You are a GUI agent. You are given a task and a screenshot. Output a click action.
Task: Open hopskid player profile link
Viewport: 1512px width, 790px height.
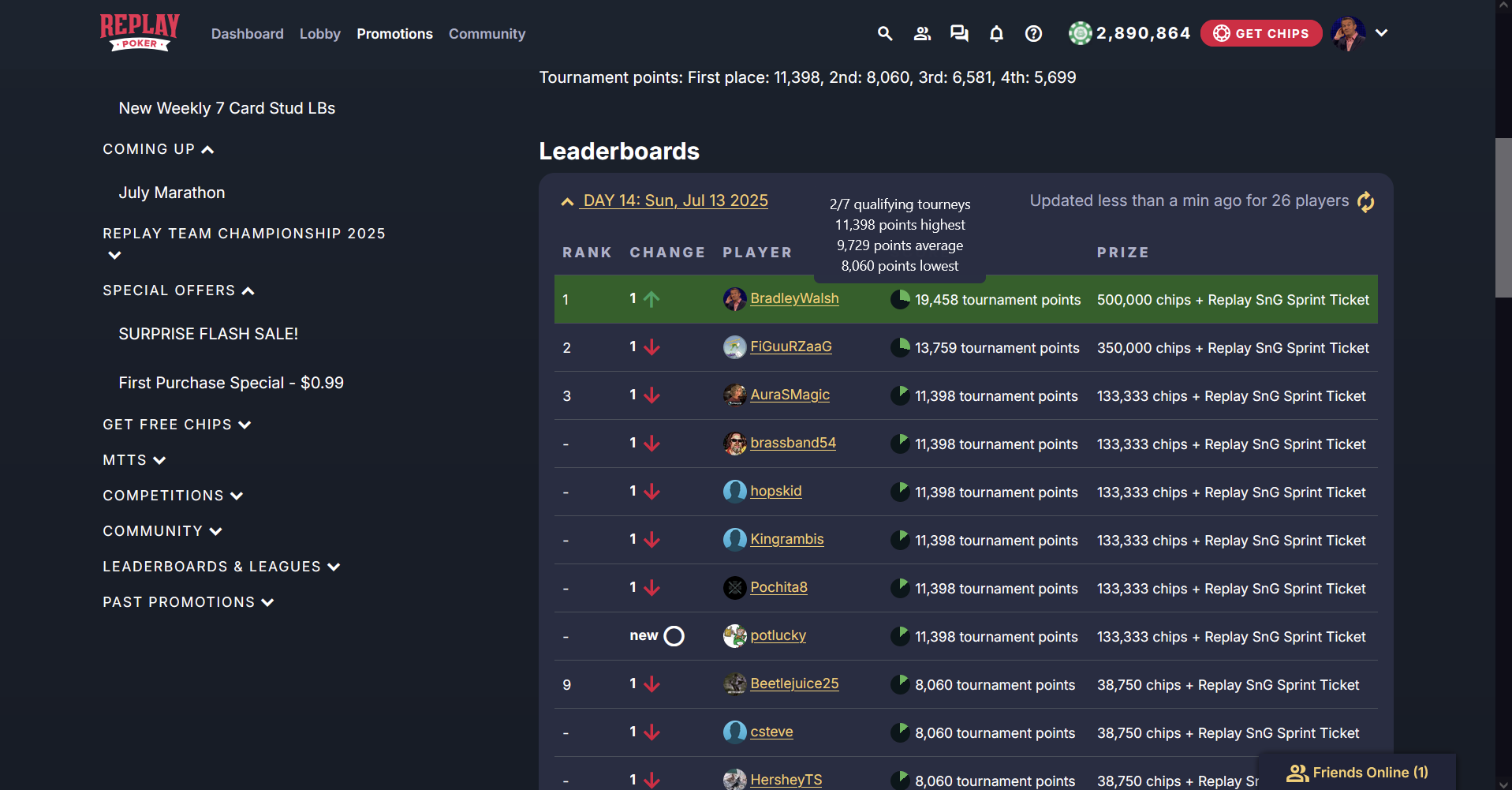click(x=776, y=491)
